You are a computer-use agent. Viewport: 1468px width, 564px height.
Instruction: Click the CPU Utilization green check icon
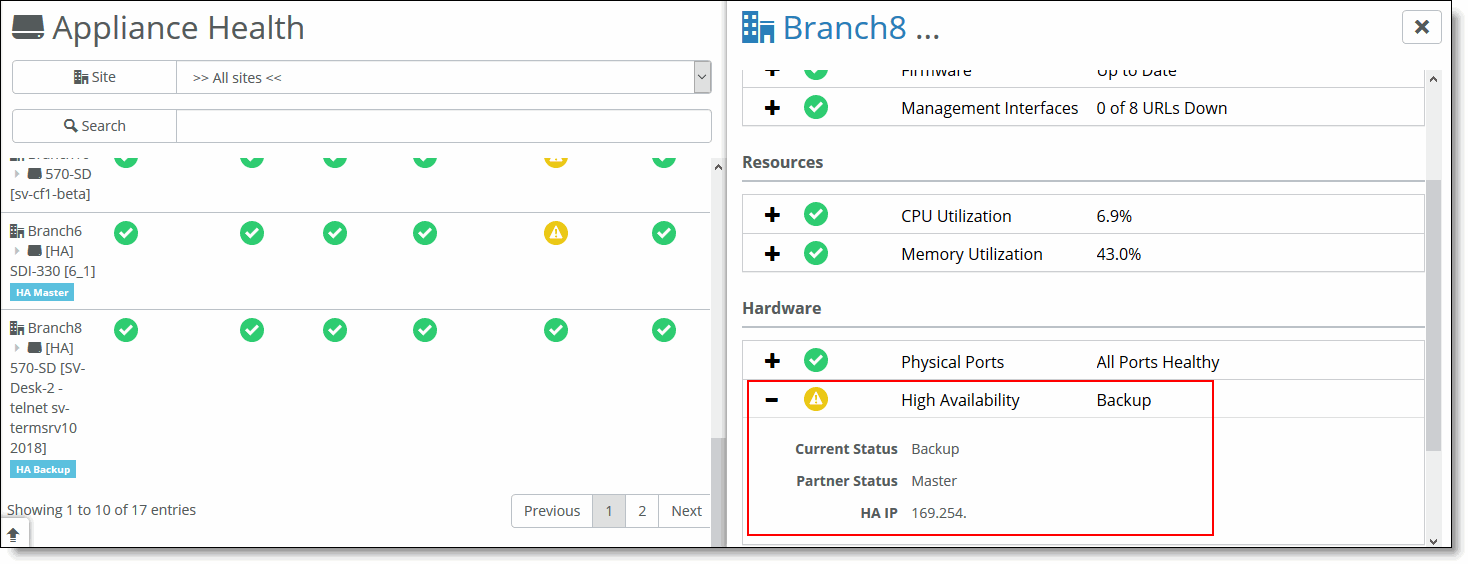tap(816, 215)
